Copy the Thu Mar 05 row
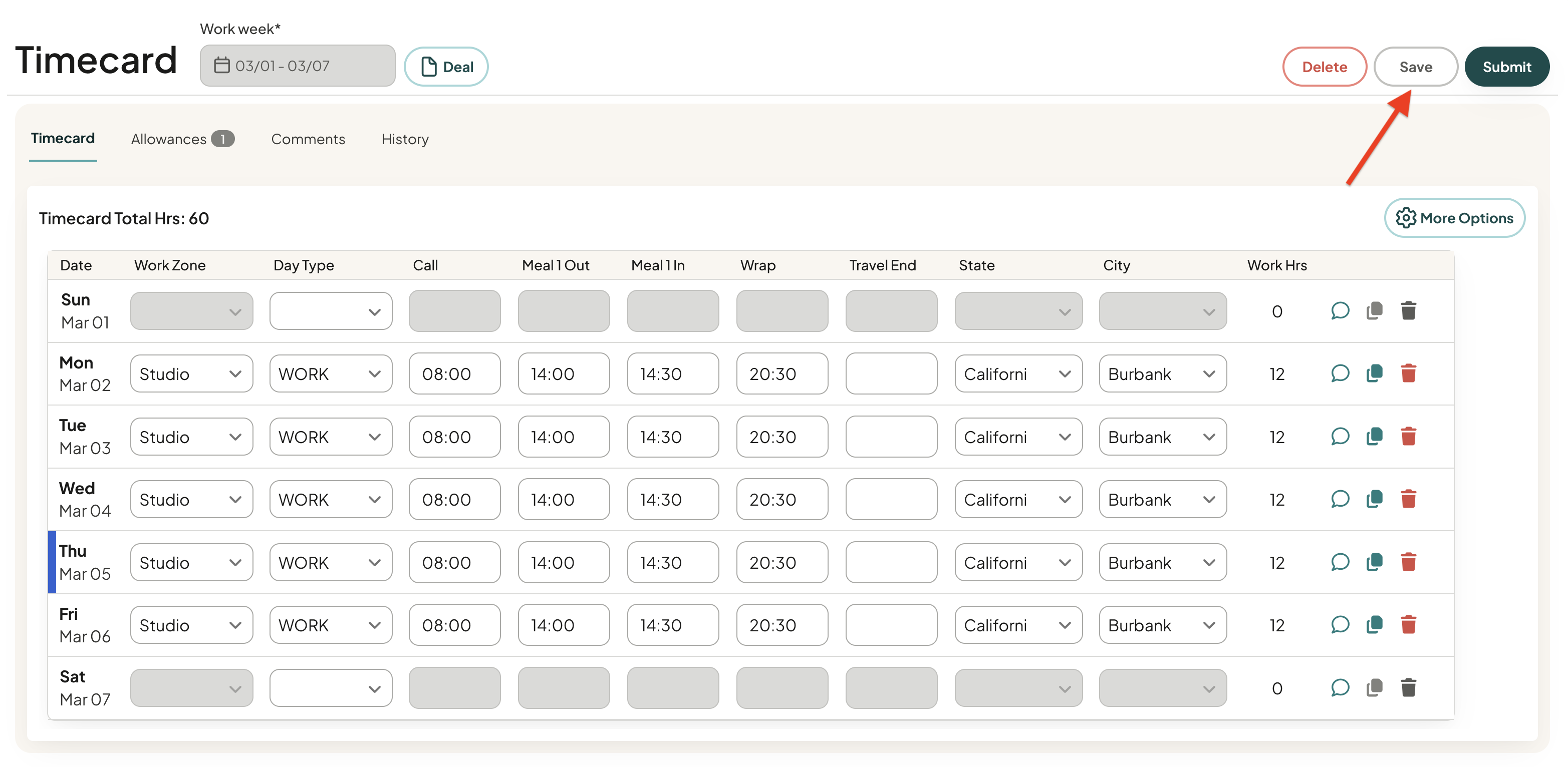Viewport: 1568px width, 767px height. (x=1375, y=562)
